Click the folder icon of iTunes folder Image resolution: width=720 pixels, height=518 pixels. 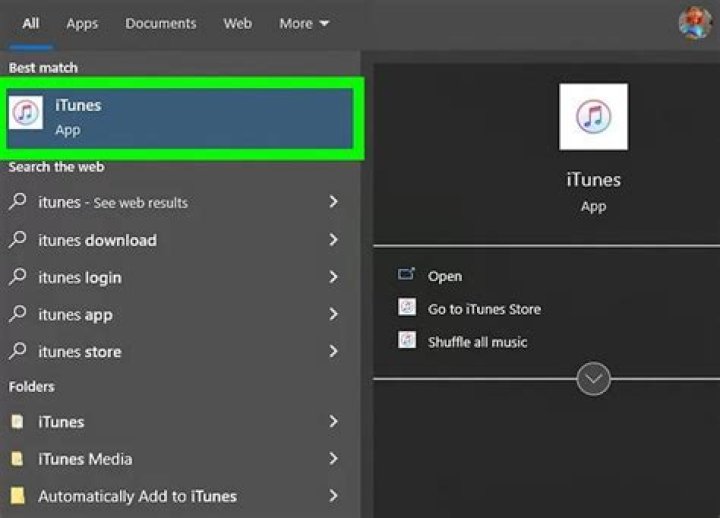coord(17,421)
